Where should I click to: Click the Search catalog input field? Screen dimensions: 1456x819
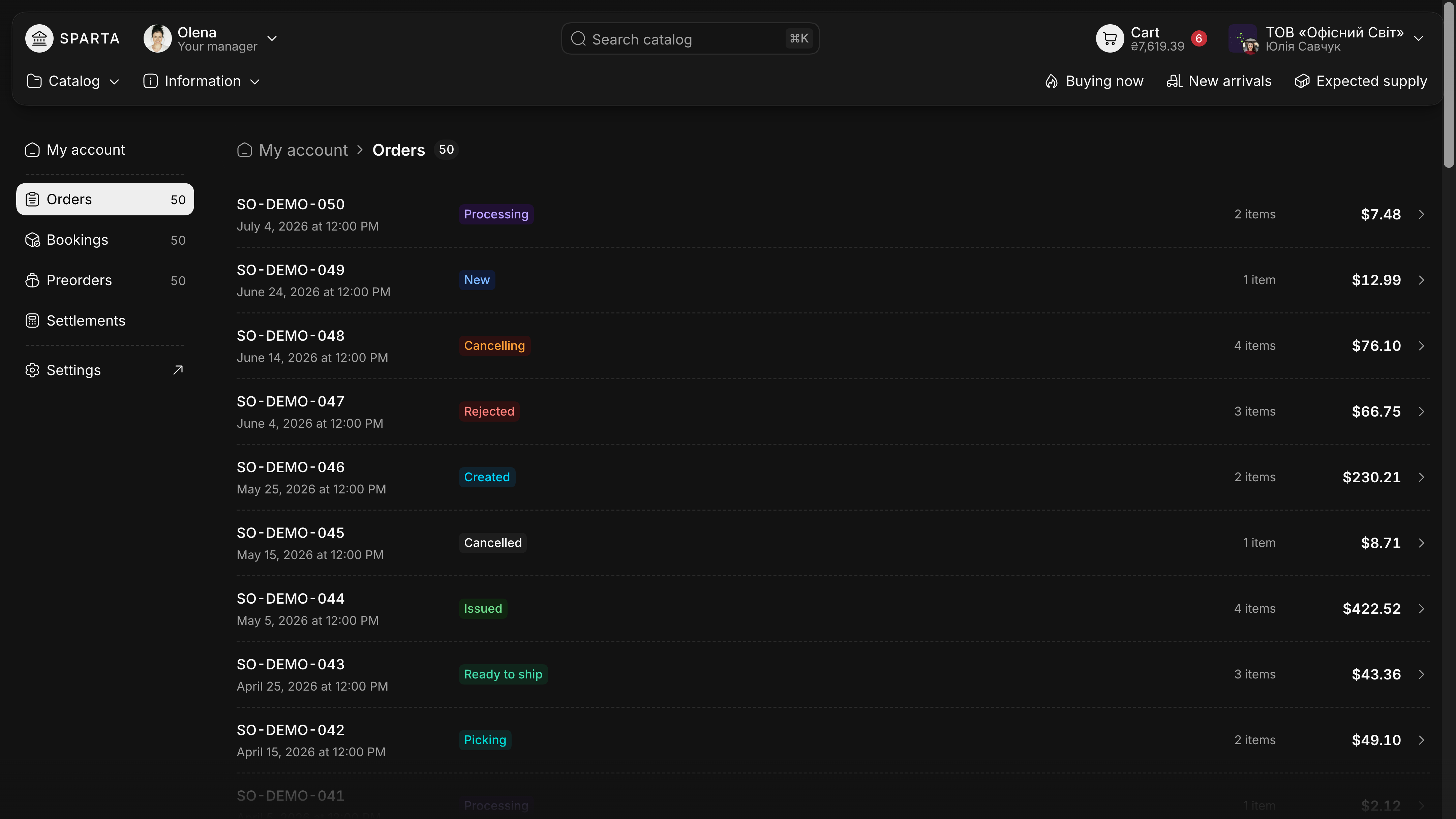click(690, 38)
